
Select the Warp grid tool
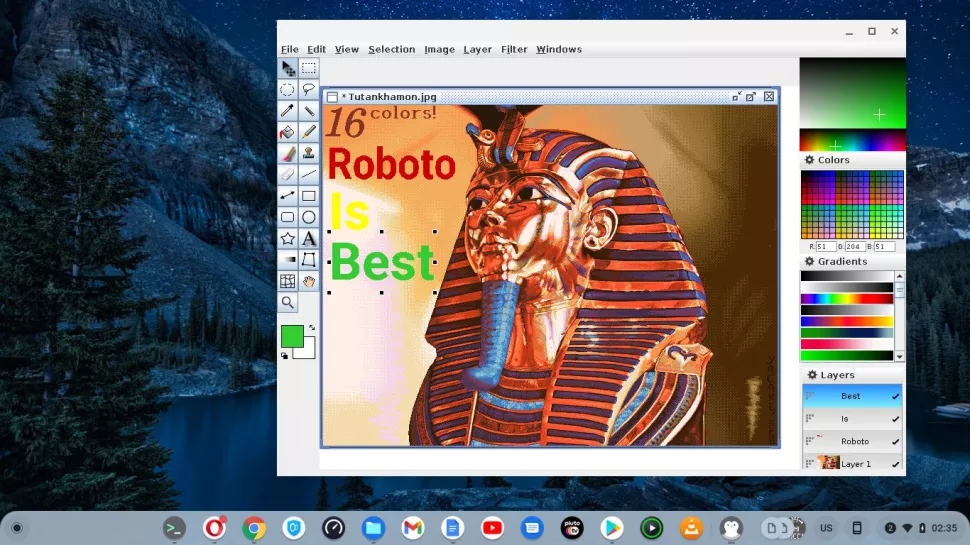(288, 281)
